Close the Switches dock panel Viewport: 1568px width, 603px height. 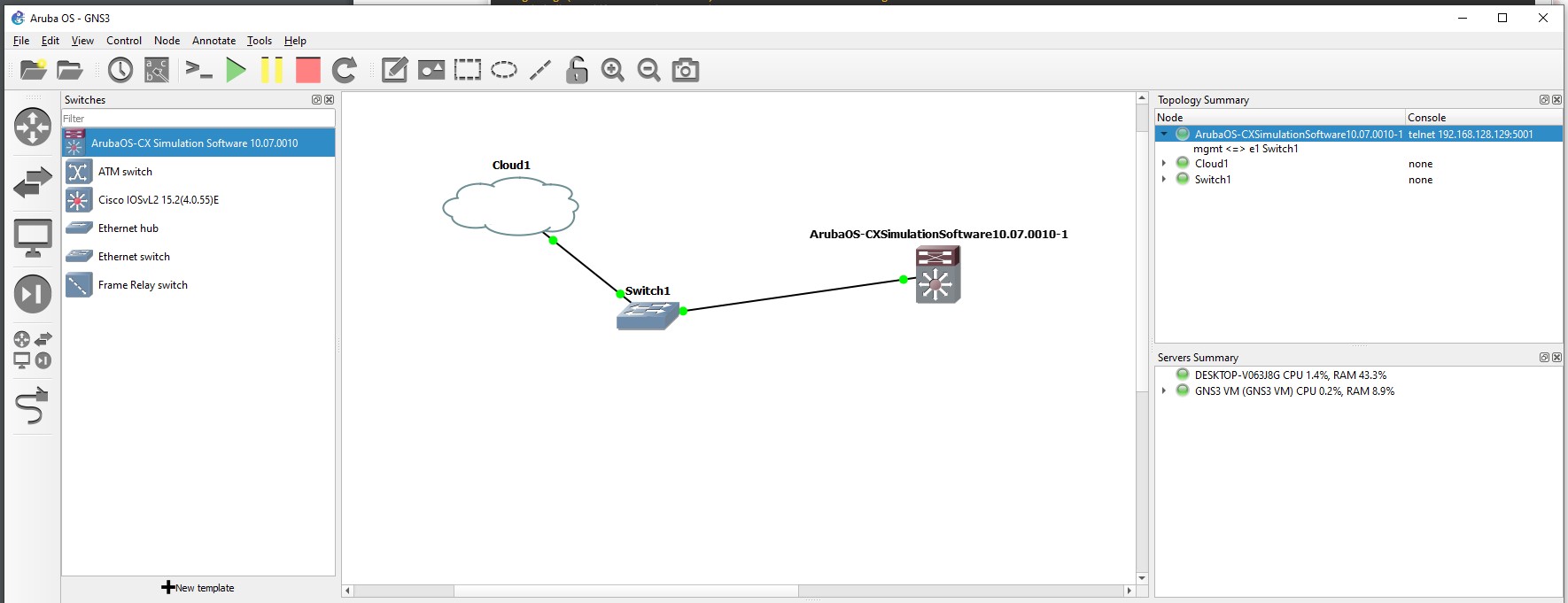coord(330,100)
